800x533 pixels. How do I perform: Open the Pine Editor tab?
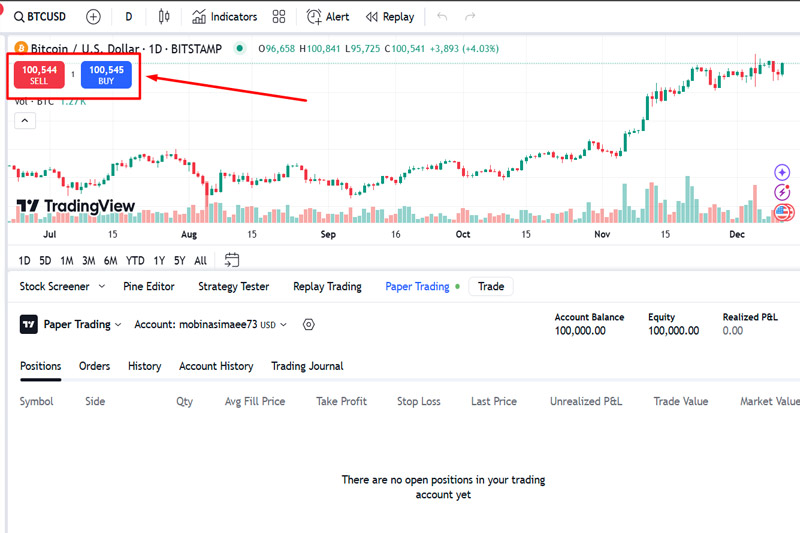click(148, 286)
